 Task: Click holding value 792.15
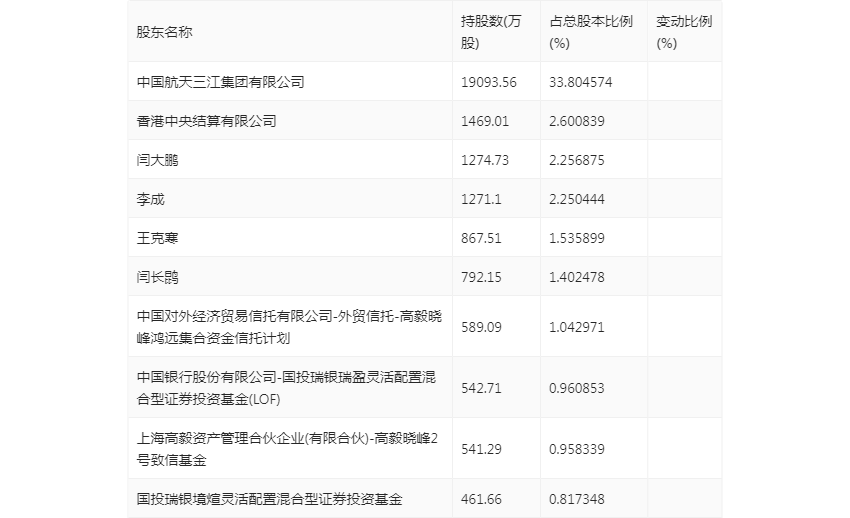coord(481,277)
